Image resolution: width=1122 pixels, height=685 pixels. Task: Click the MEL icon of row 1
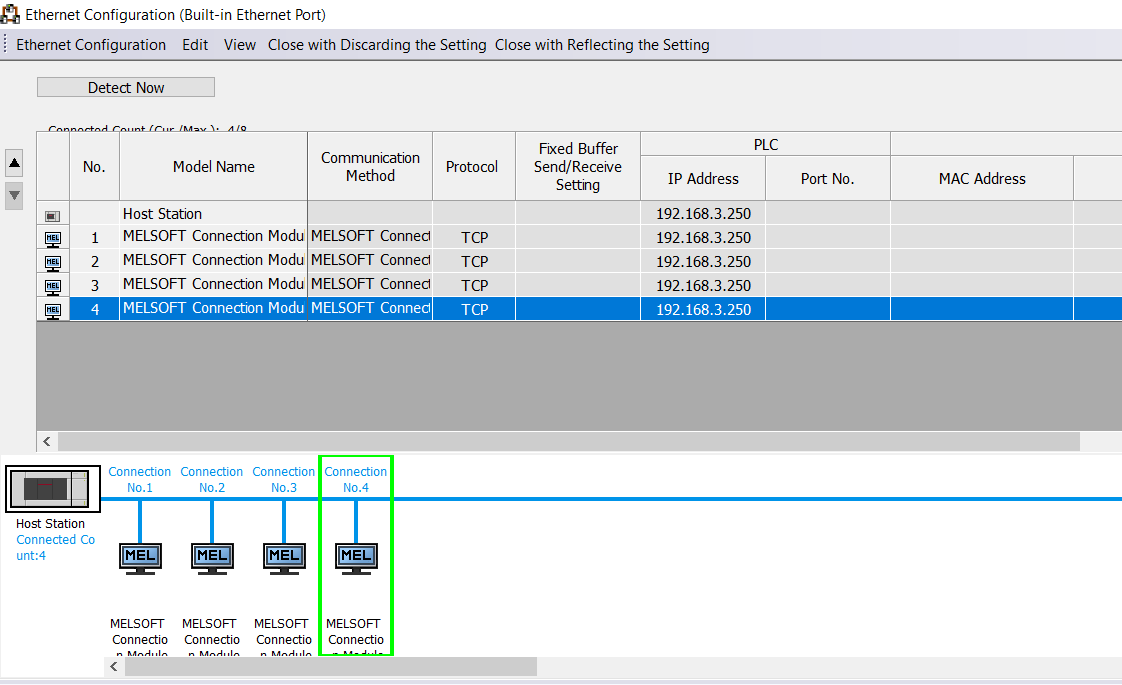point(53,238)
